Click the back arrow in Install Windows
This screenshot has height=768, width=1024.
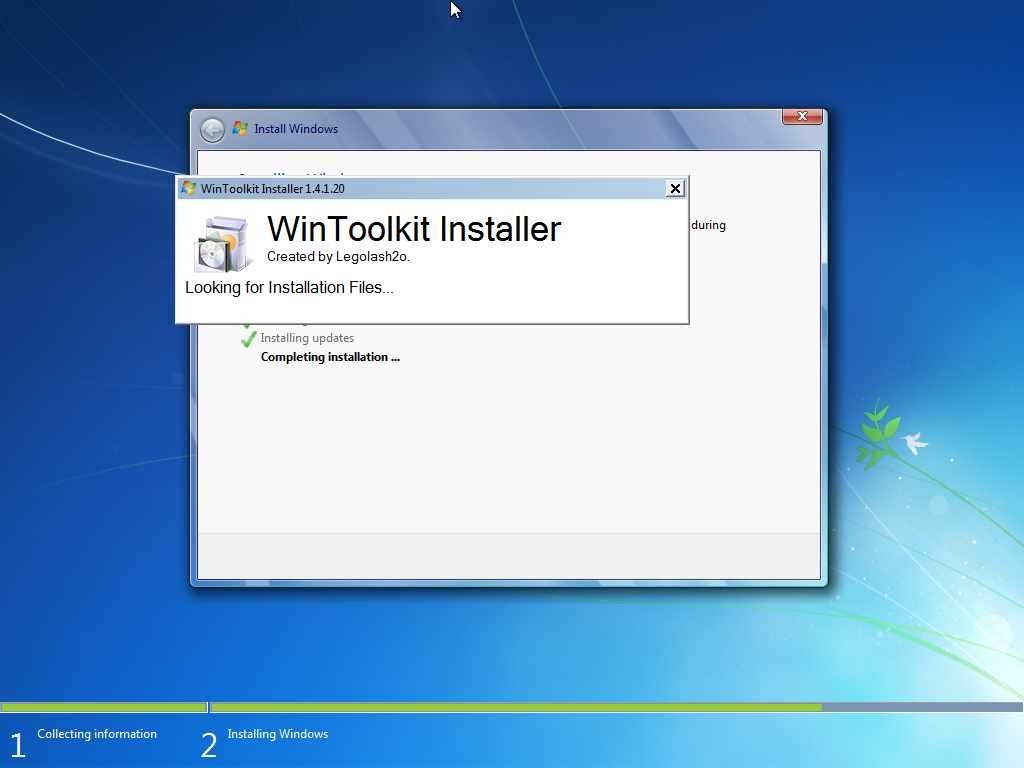point(212,130)
